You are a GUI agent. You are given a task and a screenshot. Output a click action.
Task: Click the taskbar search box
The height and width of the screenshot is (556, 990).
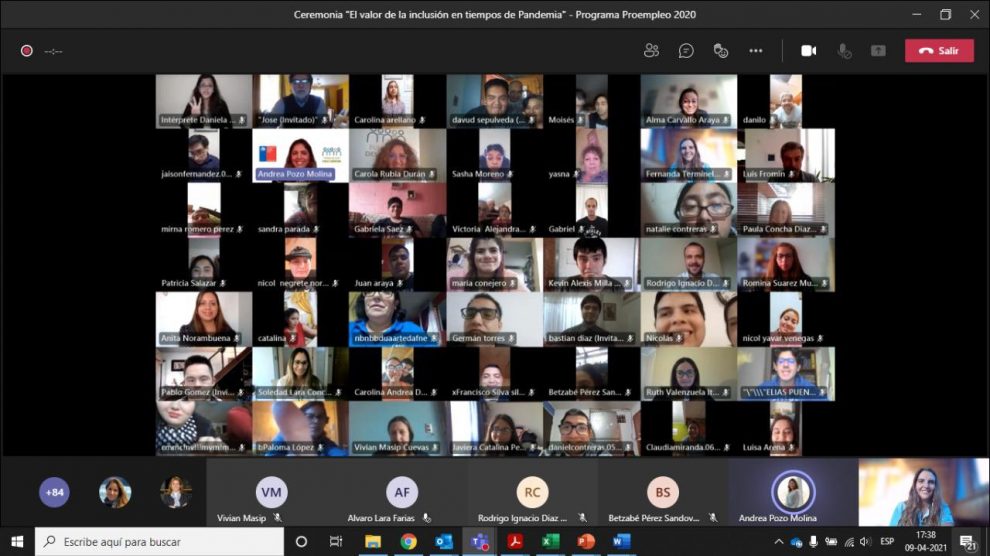click(160, 541)
